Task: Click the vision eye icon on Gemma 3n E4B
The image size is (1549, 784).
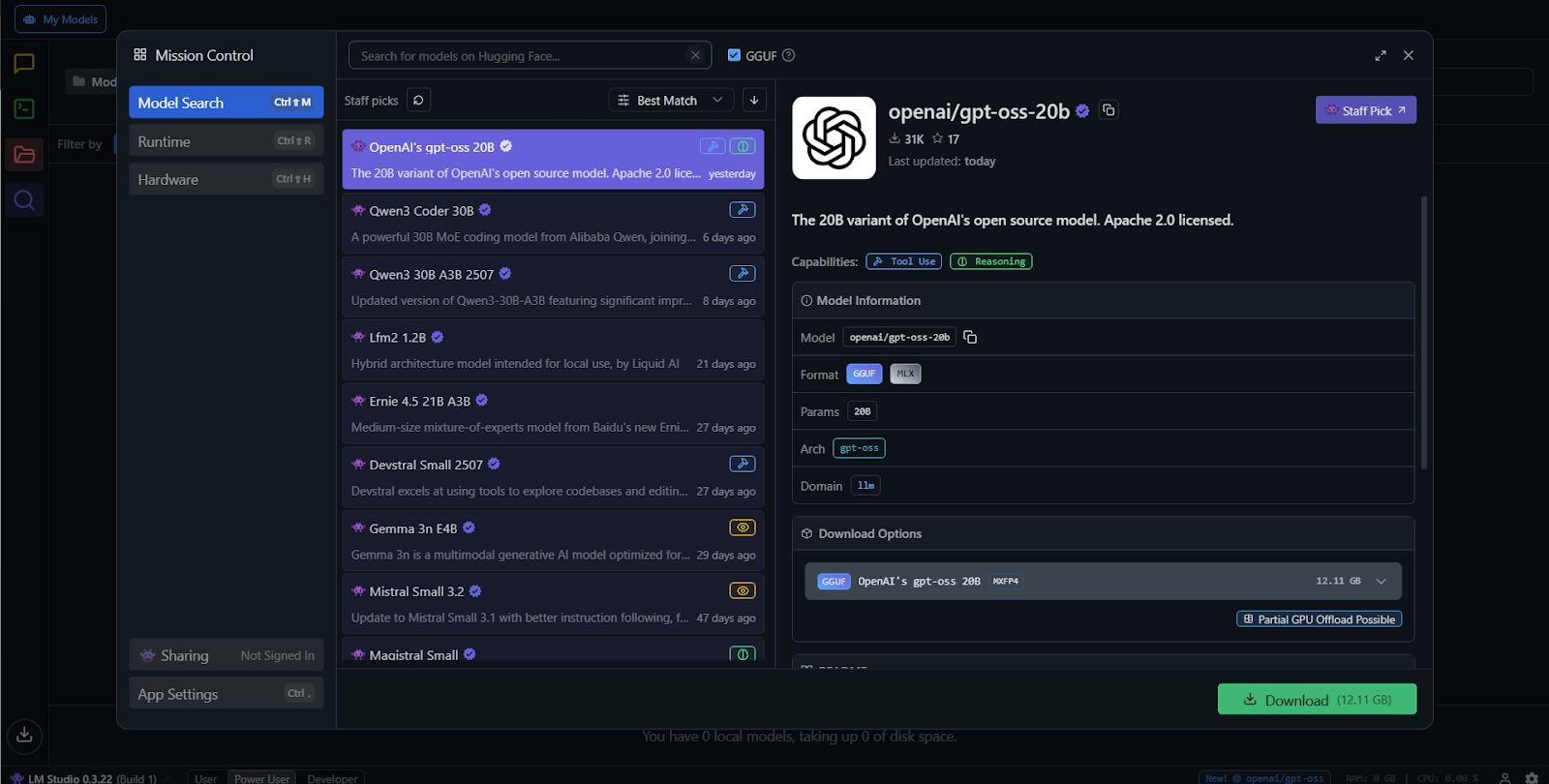Action: (743, 528)
